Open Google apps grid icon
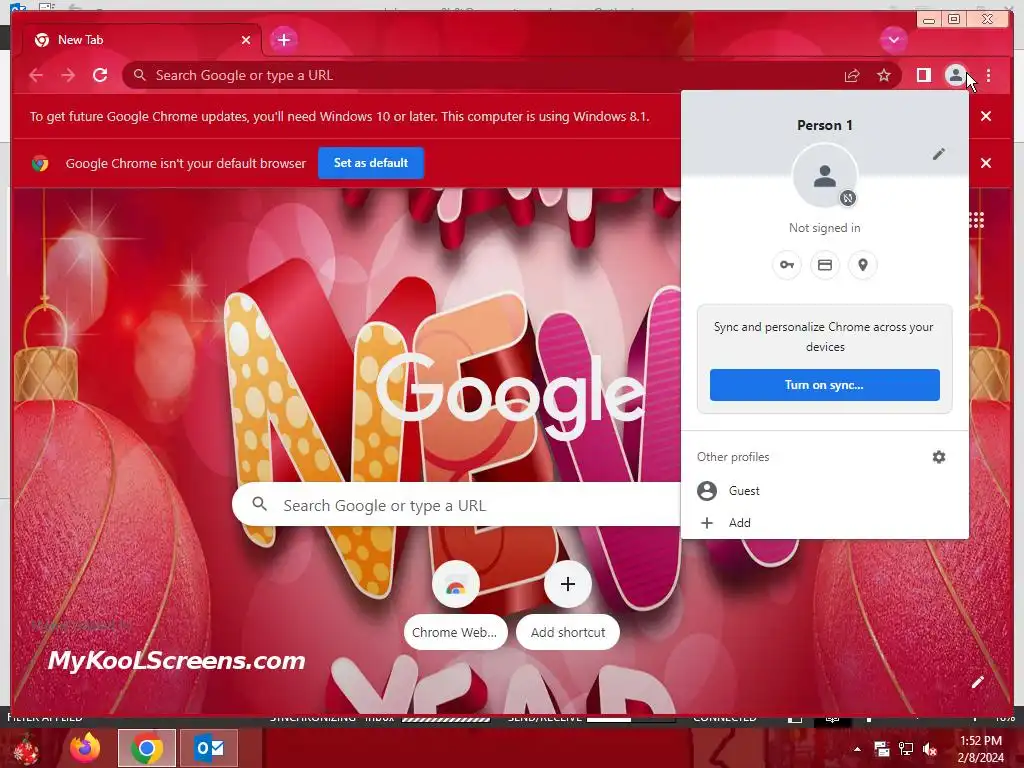 [976, 220]
